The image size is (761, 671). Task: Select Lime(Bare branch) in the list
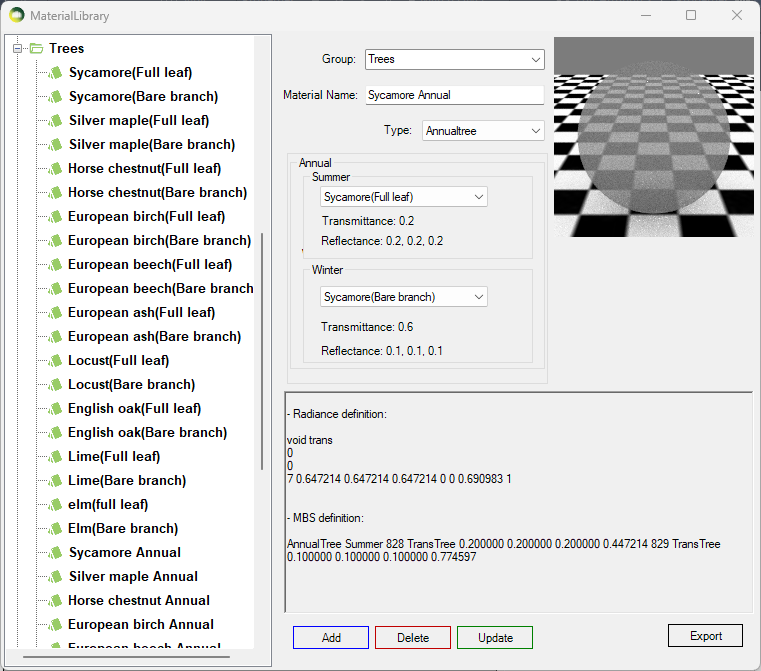tap(127, 480)
